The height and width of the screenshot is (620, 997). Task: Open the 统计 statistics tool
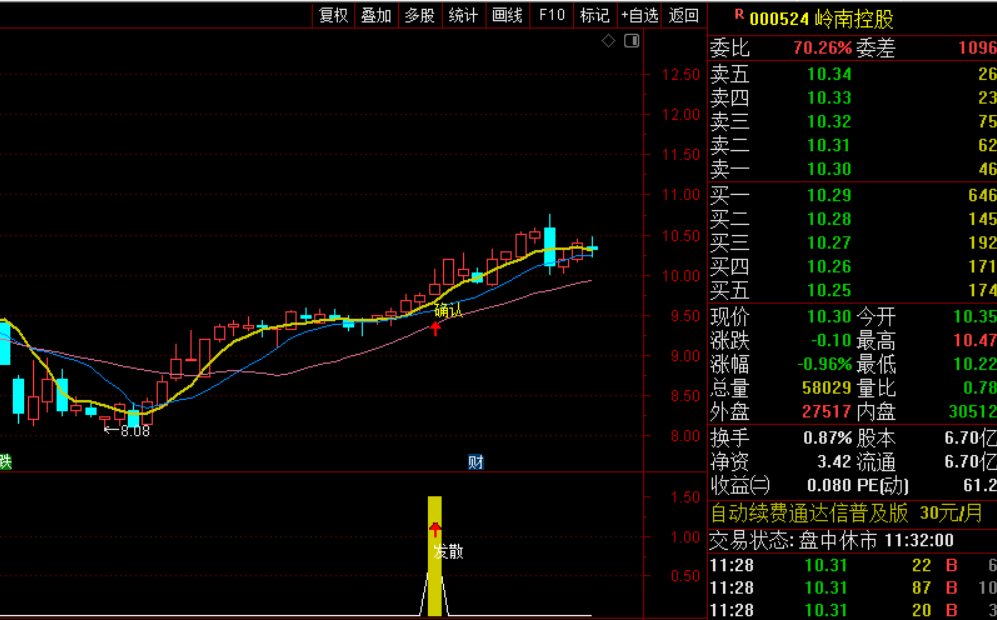pyautogui.click(x=463, y=15)
